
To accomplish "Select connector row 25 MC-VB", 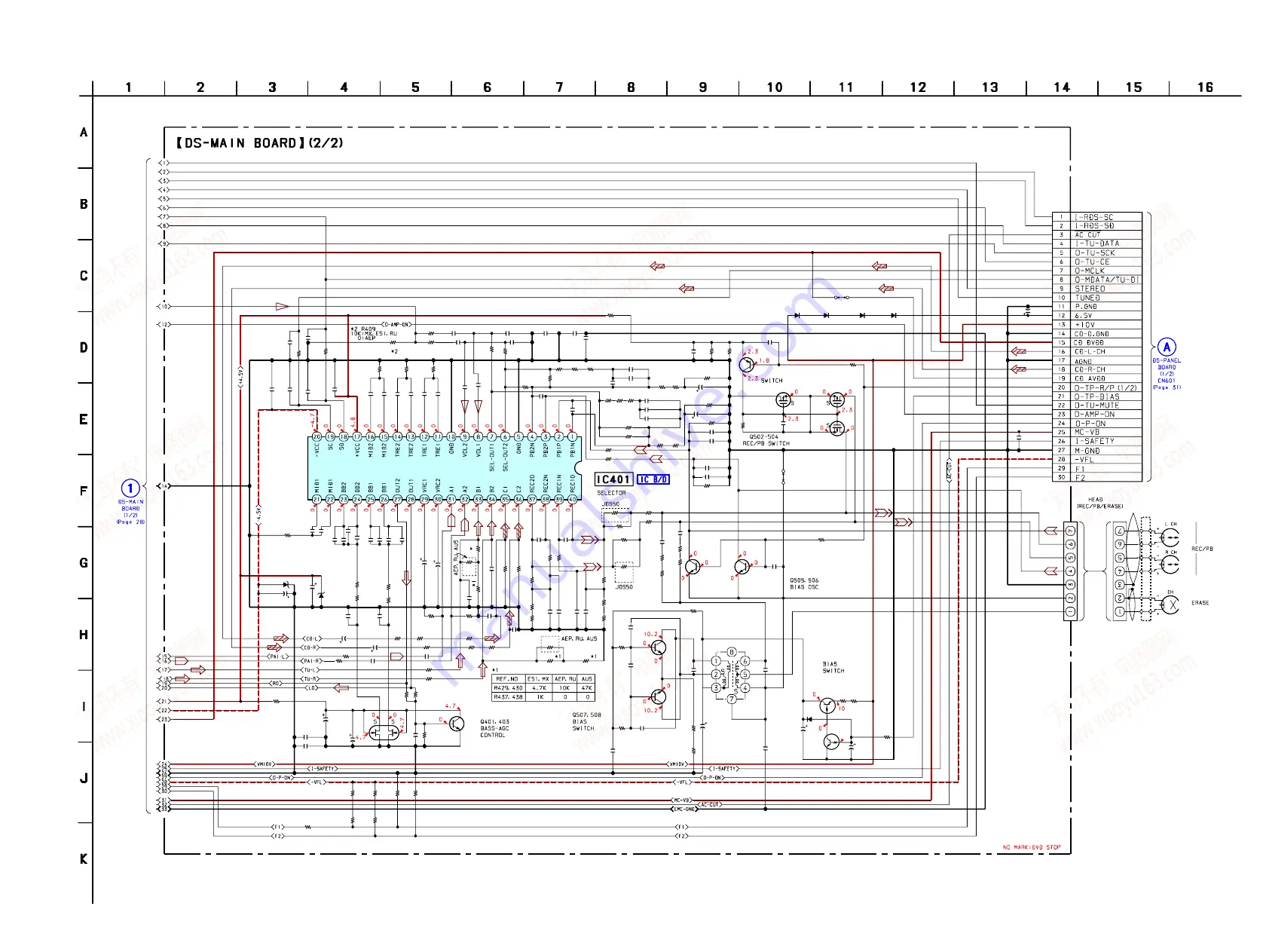I will (1097, 433).
